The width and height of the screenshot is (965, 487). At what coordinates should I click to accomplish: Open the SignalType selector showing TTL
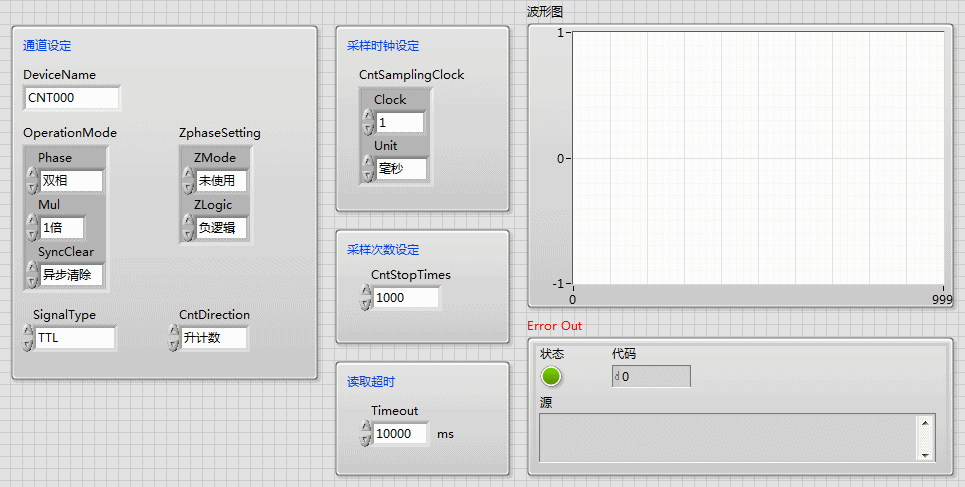coord(75,338)
